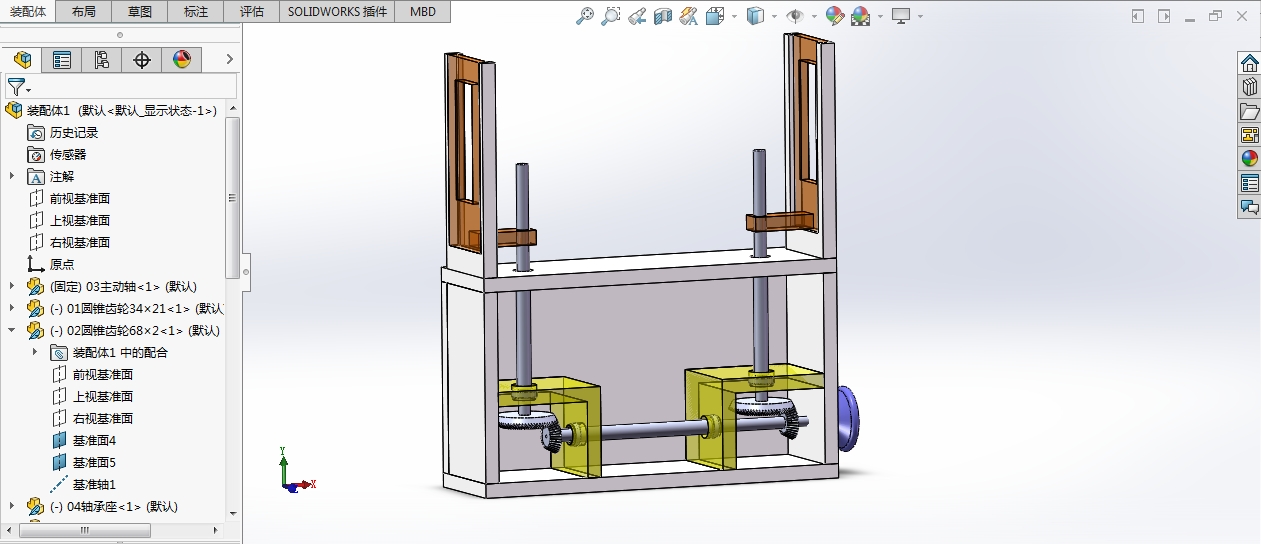Open the Custom Properties task pane icon
Viewport: 1261px width, 544px height.
(x=1249, y=183)
